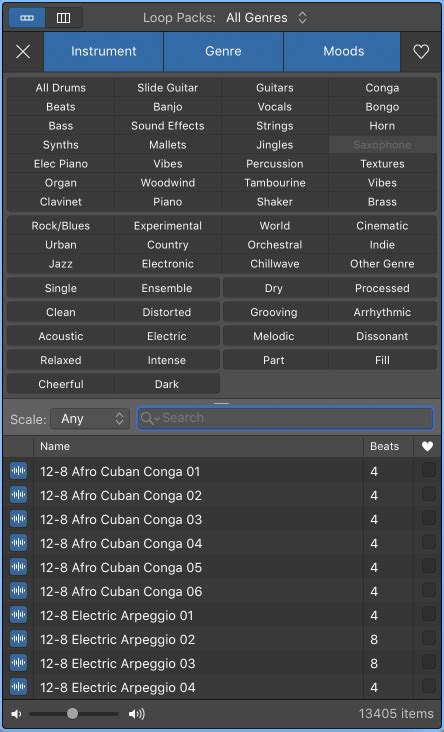Viewport: 444px width, 732px height.
Task: Click magnifier icon in search field
Action: click(x=147, y=418)
